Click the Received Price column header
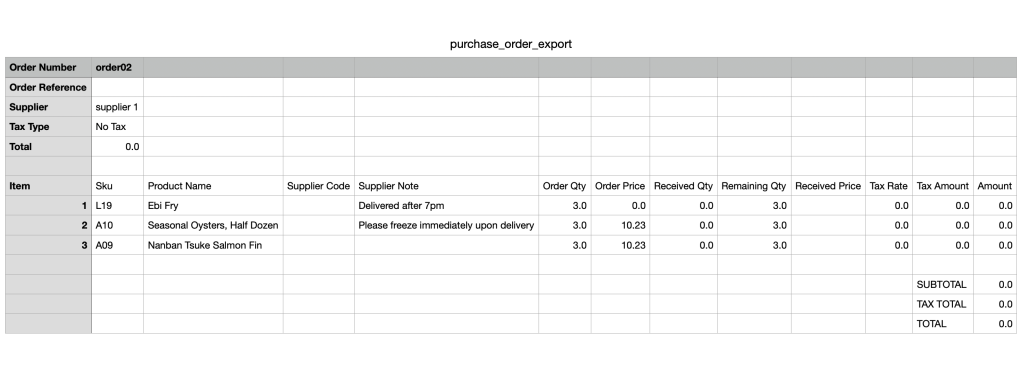The width and height of the screenshot is (1024, 381). pyautogui.click(x=828, y=186)
